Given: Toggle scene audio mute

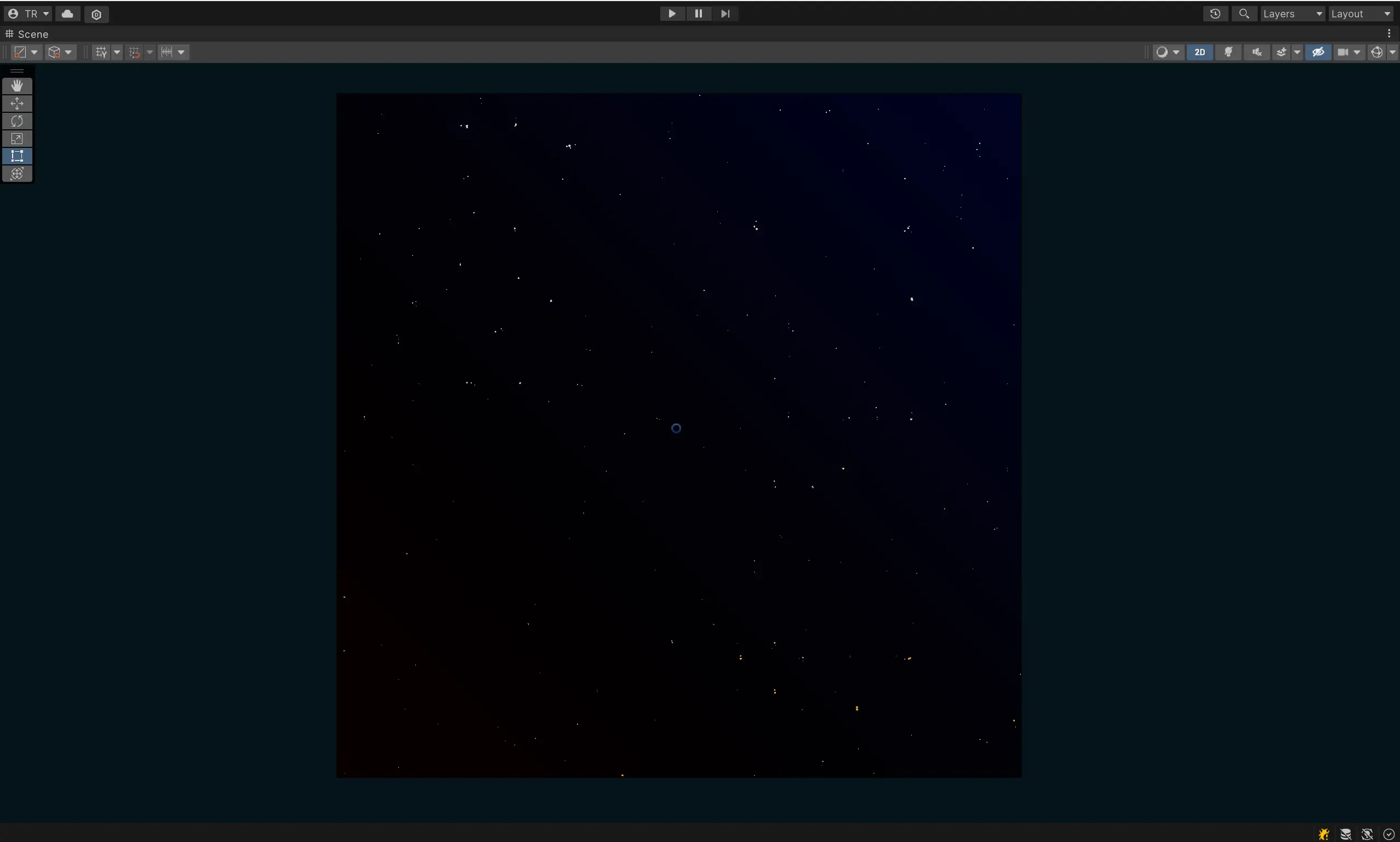Looking at the screenshot, I should [1257, 52].
